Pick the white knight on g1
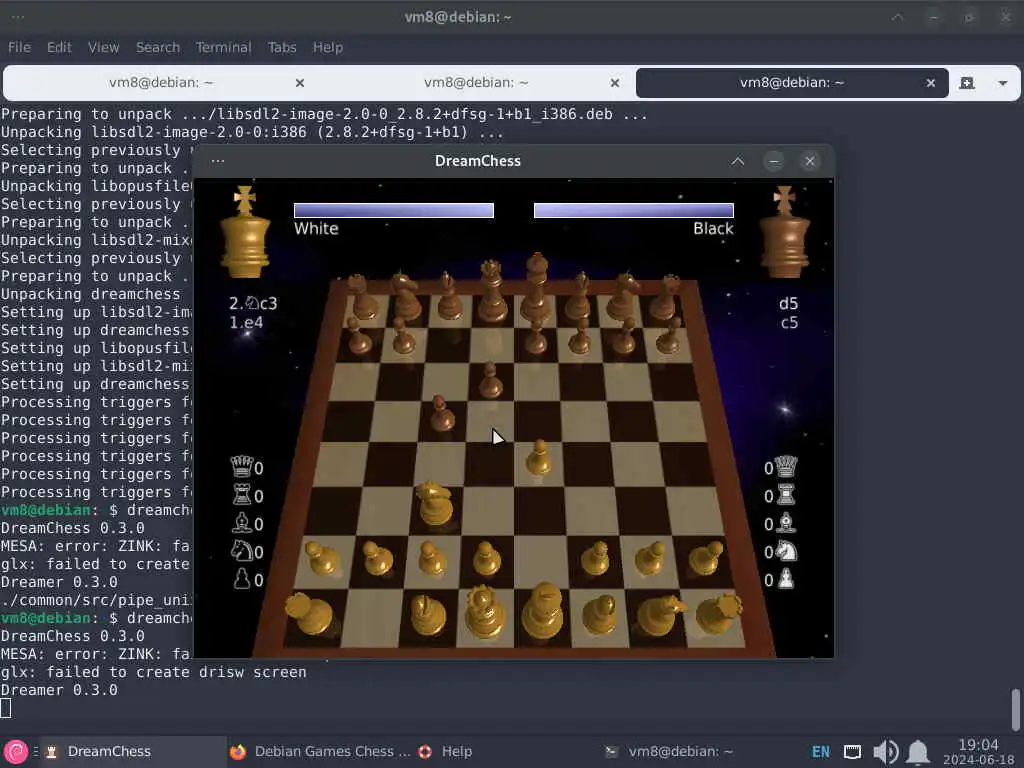This screenshot has width=1024, height=768. point(658,615)
